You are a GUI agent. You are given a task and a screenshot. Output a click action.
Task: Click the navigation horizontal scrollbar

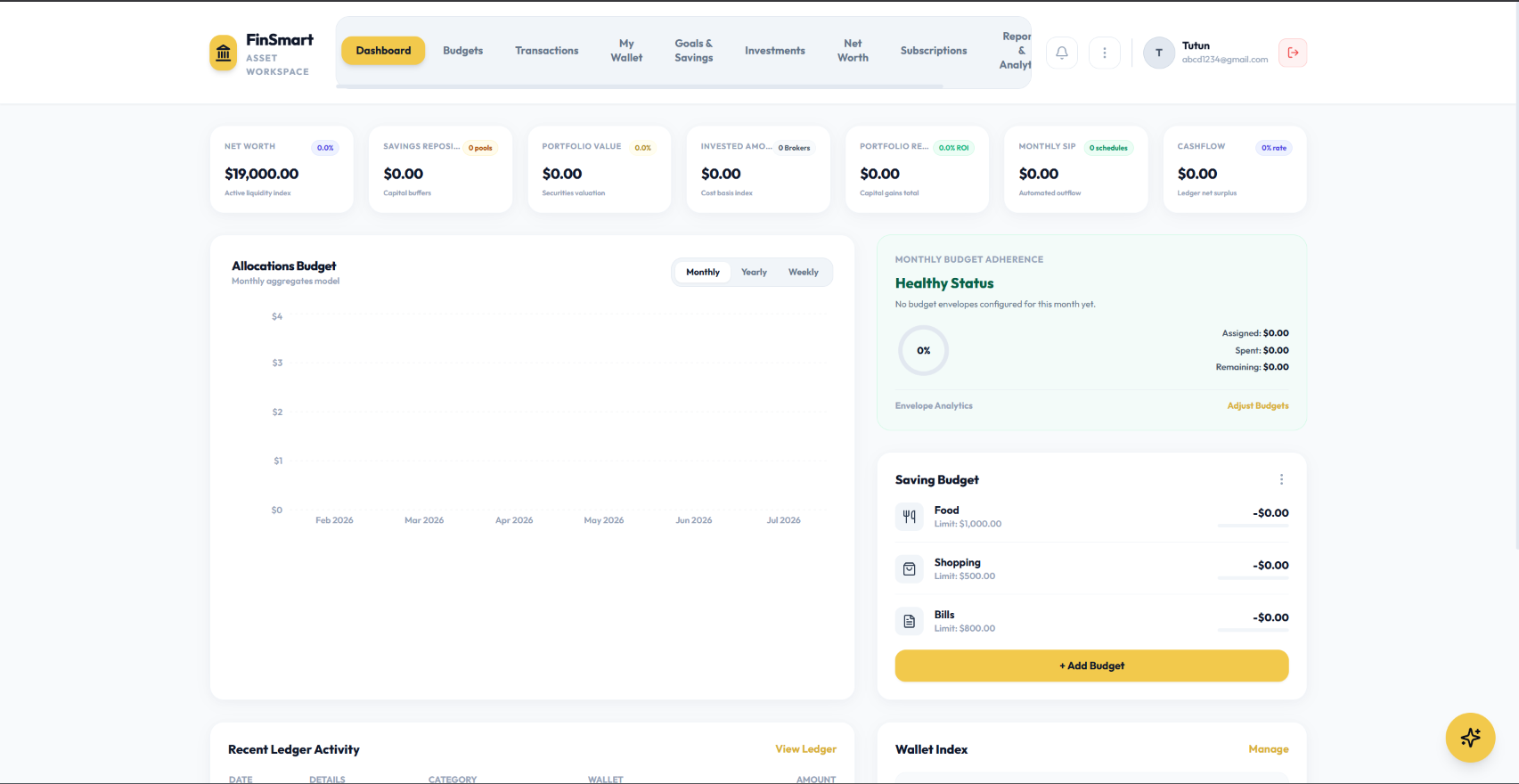coord(640,86)
